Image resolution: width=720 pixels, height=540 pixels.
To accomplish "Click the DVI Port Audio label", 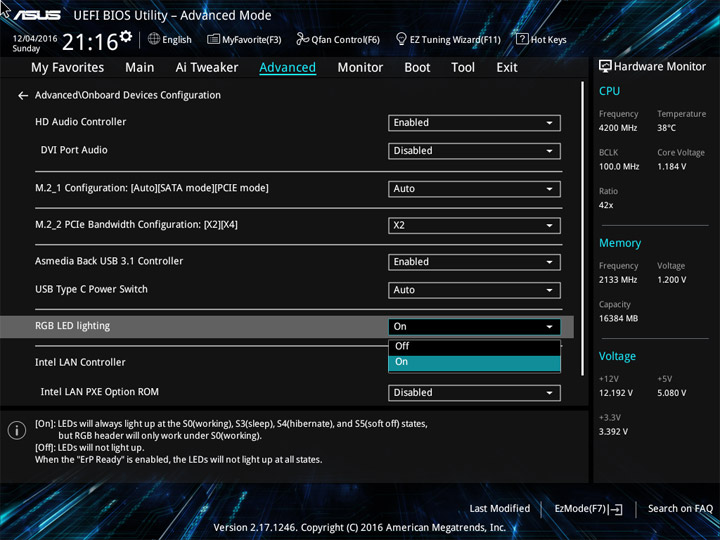I will (74, 150).
